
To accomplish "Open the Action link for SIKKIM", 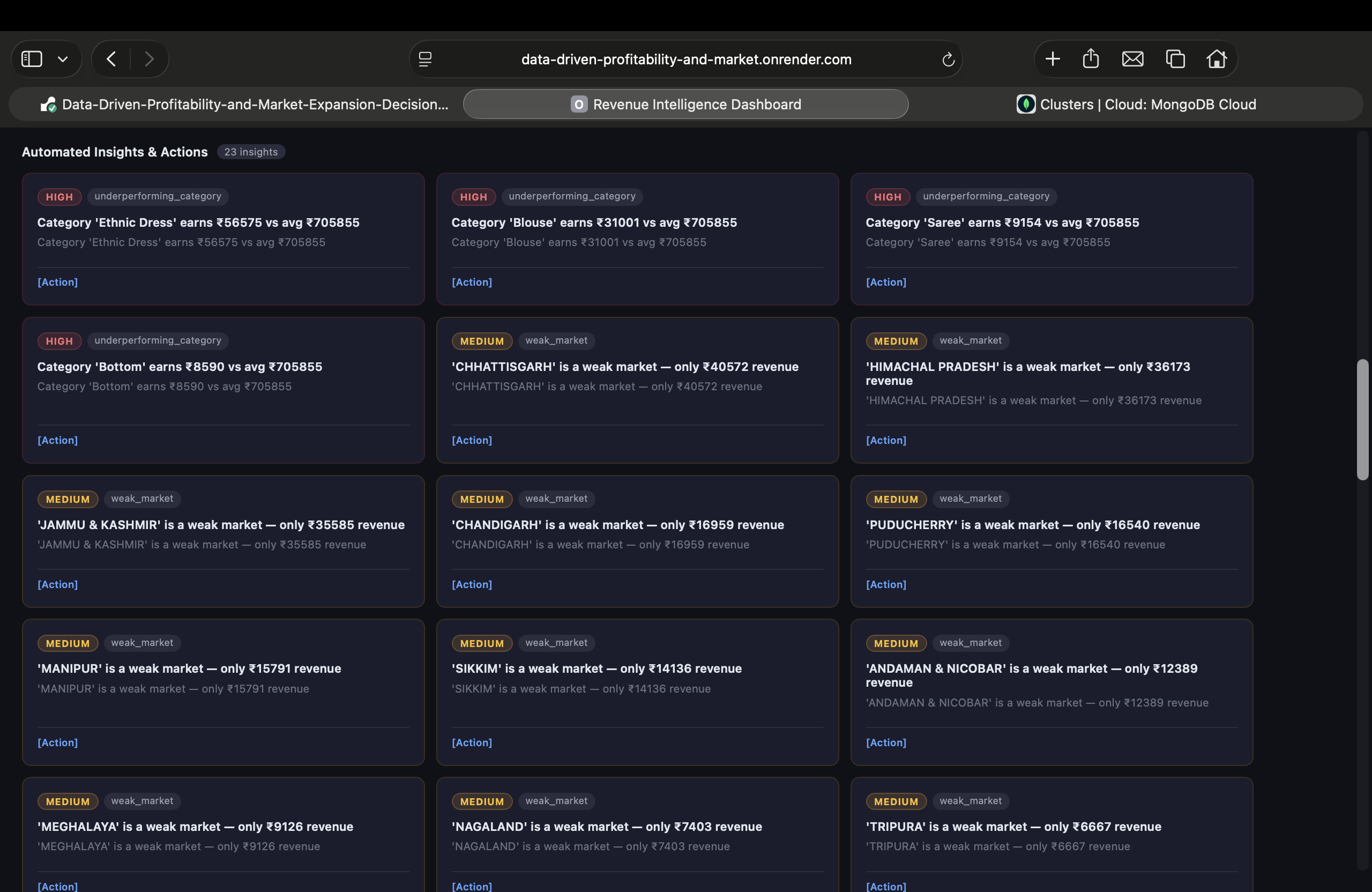I will (472, 742).
